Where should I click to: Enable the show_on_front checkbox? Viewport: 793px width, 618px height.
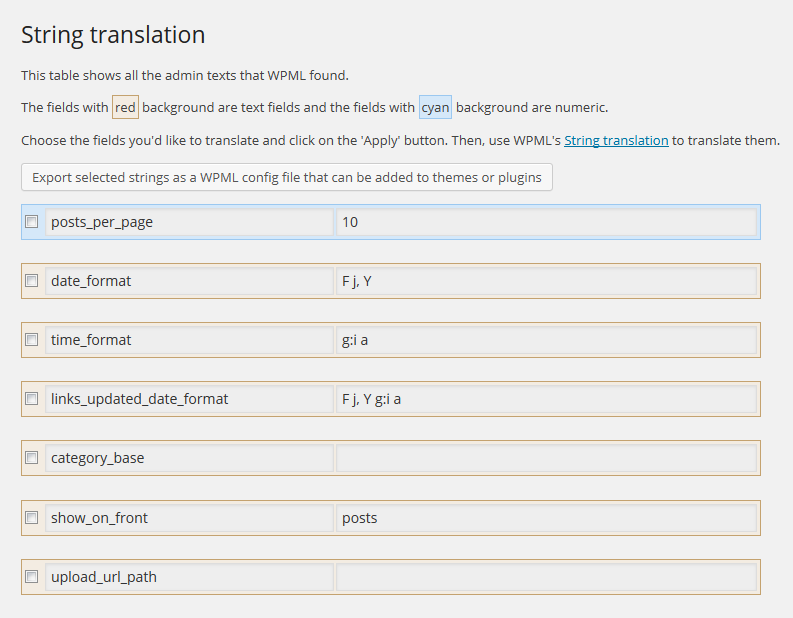(x=32, y=517)
